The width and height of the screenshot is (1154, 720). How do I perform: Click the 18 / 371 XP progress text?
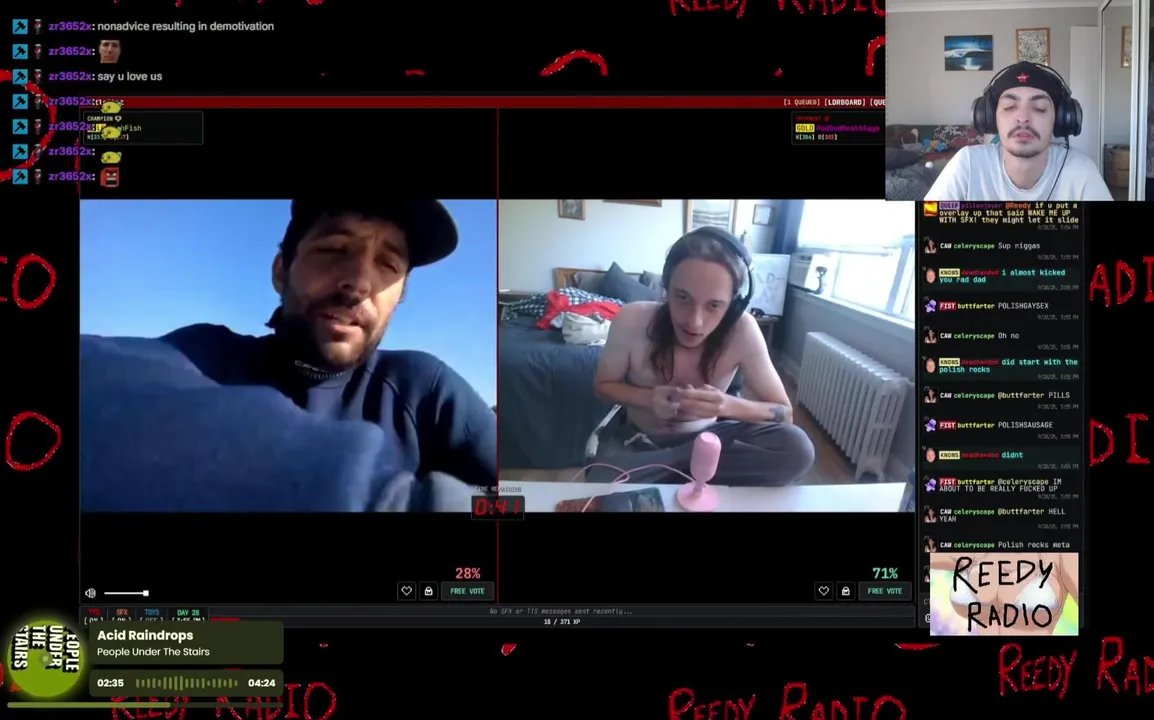pos(562,622)
